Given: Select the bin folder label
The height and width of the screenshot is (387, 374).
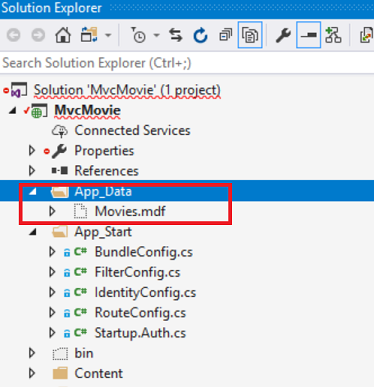Looking at the screenshot, I should (x=84, y=353).
